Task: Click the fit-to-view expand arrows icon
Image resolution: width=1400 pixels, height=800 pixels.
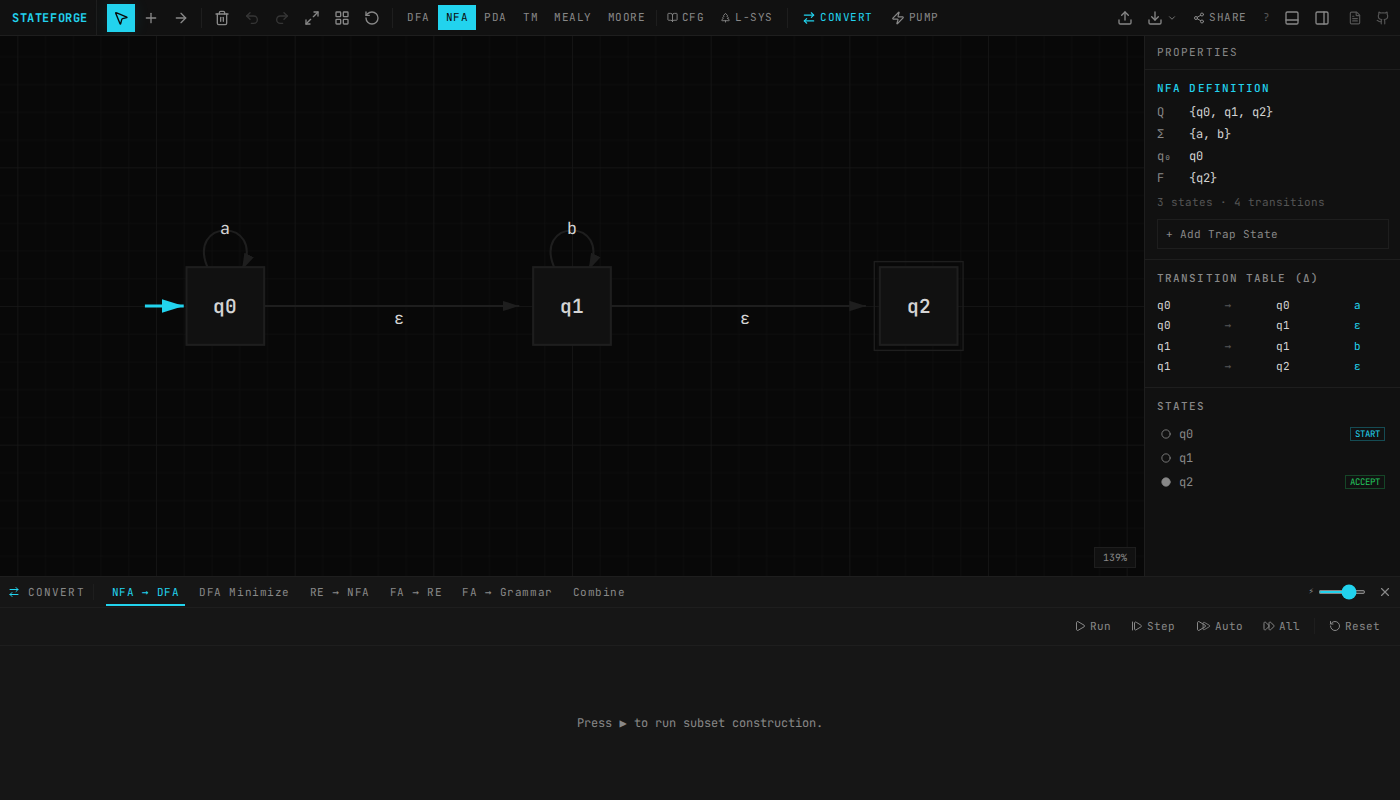Action: pos(312,18)
